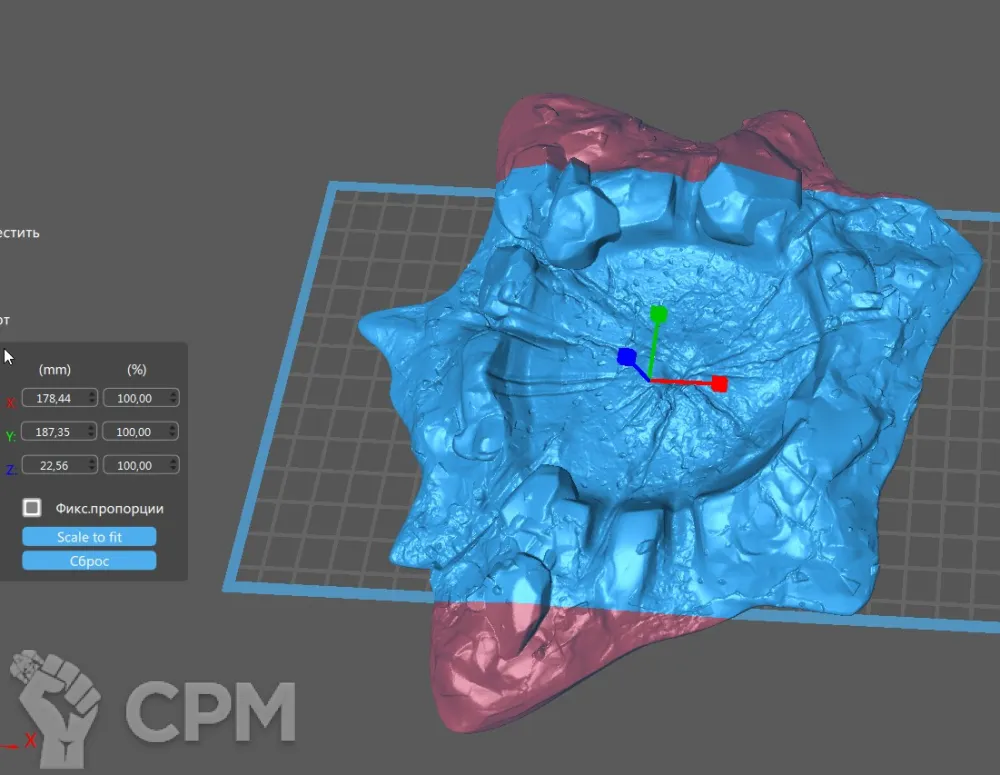The image size is (1000, 775).
Task: Click the X scale percent field
Action: point(135,398)
